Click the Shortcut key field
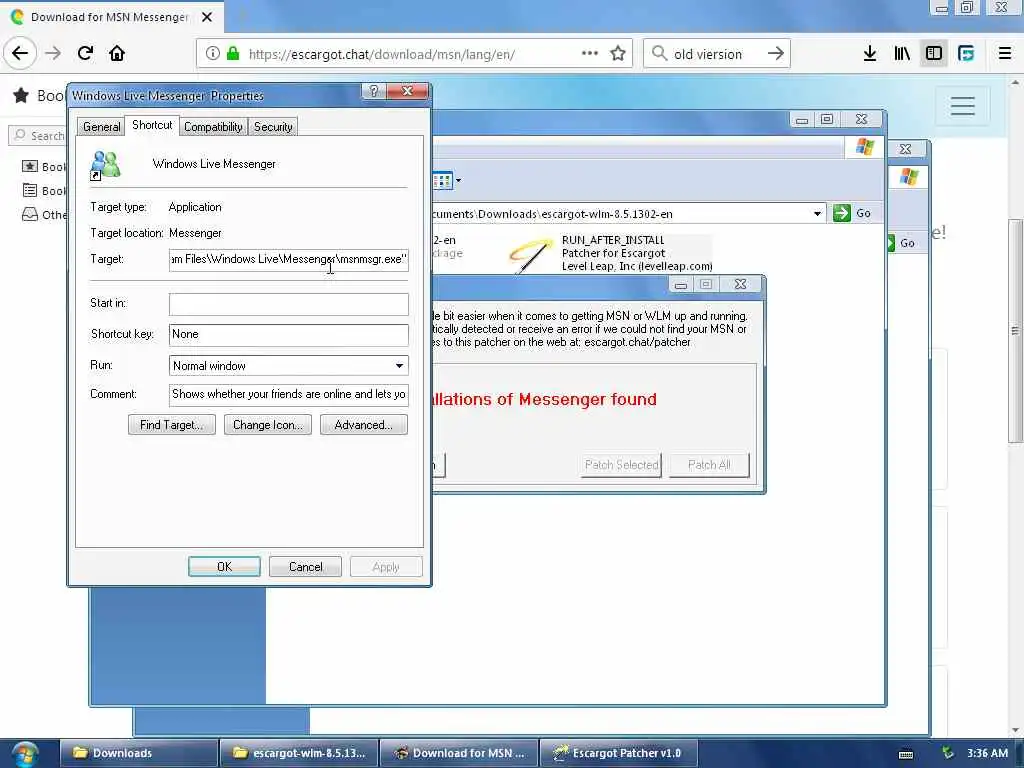This screenshot has width=1024, height=768. (x=288, y=334)
